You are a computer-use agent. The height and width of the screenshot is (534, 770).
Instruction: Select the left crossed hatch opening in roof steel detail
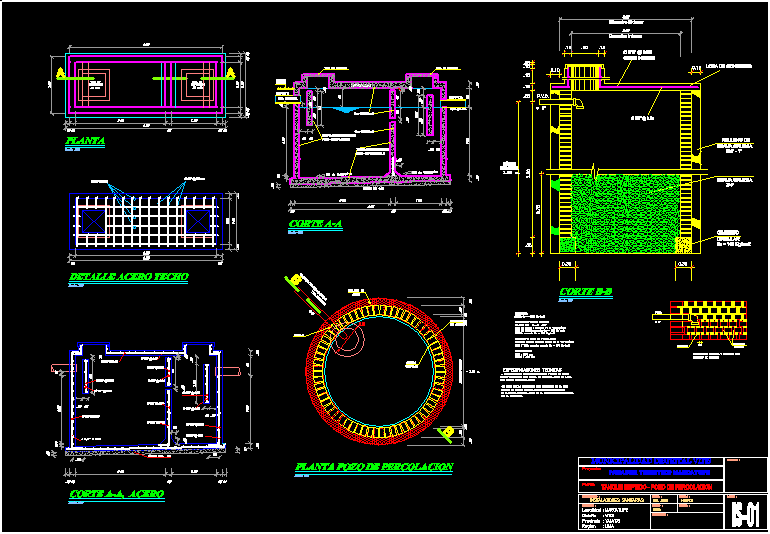pyautogui.click(x=93, y=221)
